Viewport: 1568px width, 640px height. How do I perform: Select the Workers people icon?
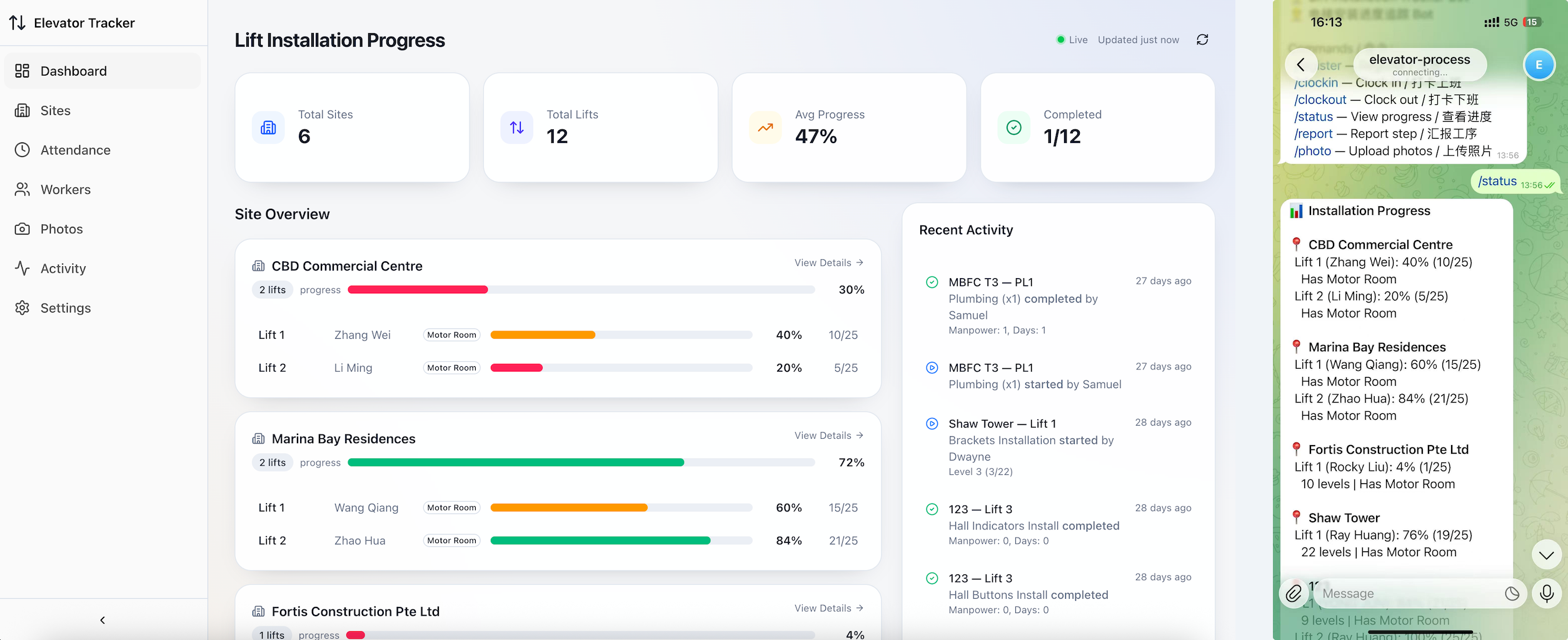[x=23, y=189]
